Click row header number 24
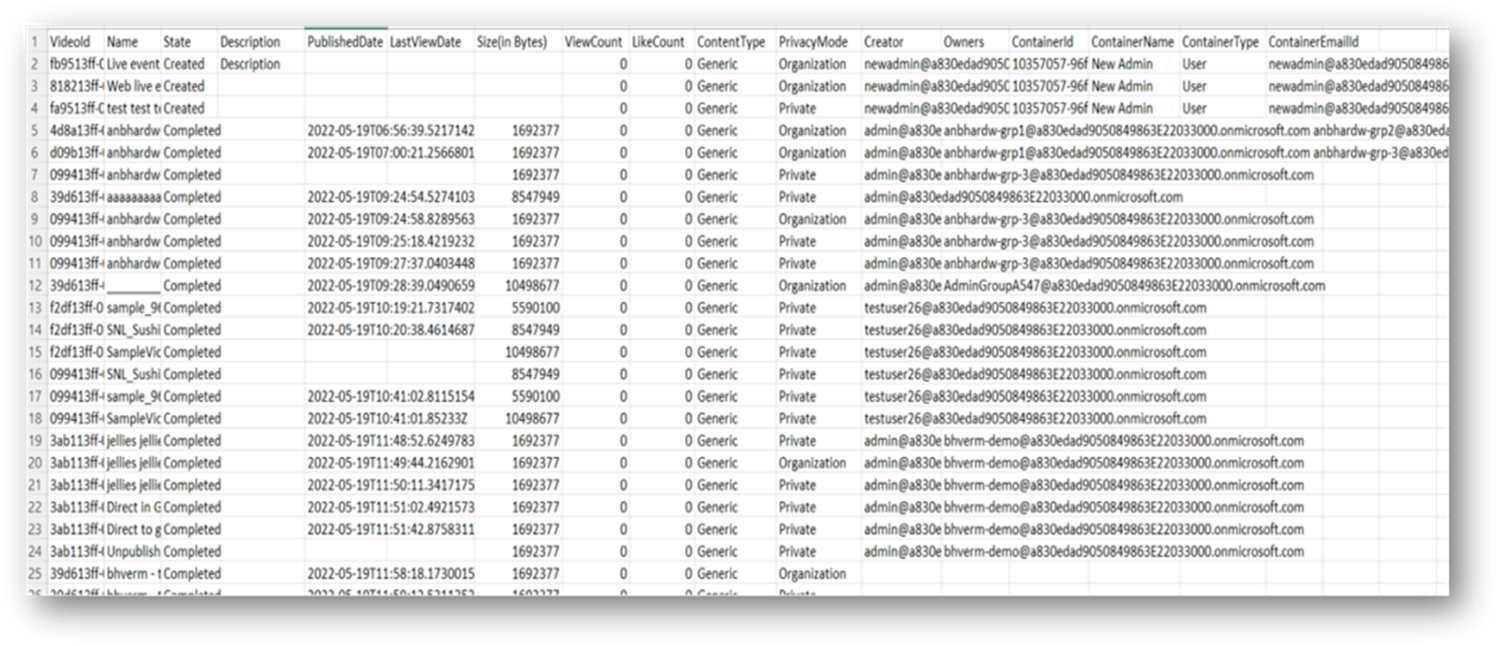 (35, 551)
